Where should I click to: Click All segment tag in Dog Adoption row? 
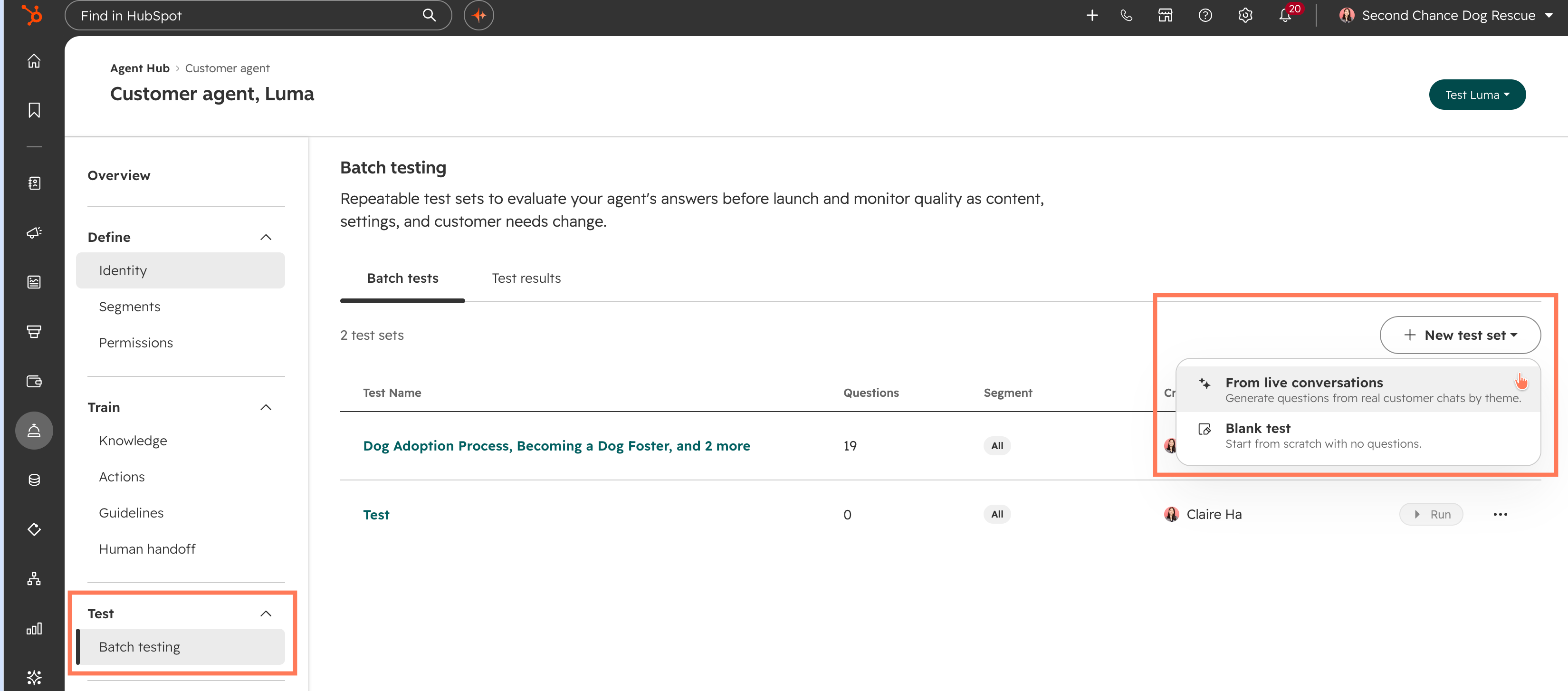pyautogui.click(x=996, y=446)
